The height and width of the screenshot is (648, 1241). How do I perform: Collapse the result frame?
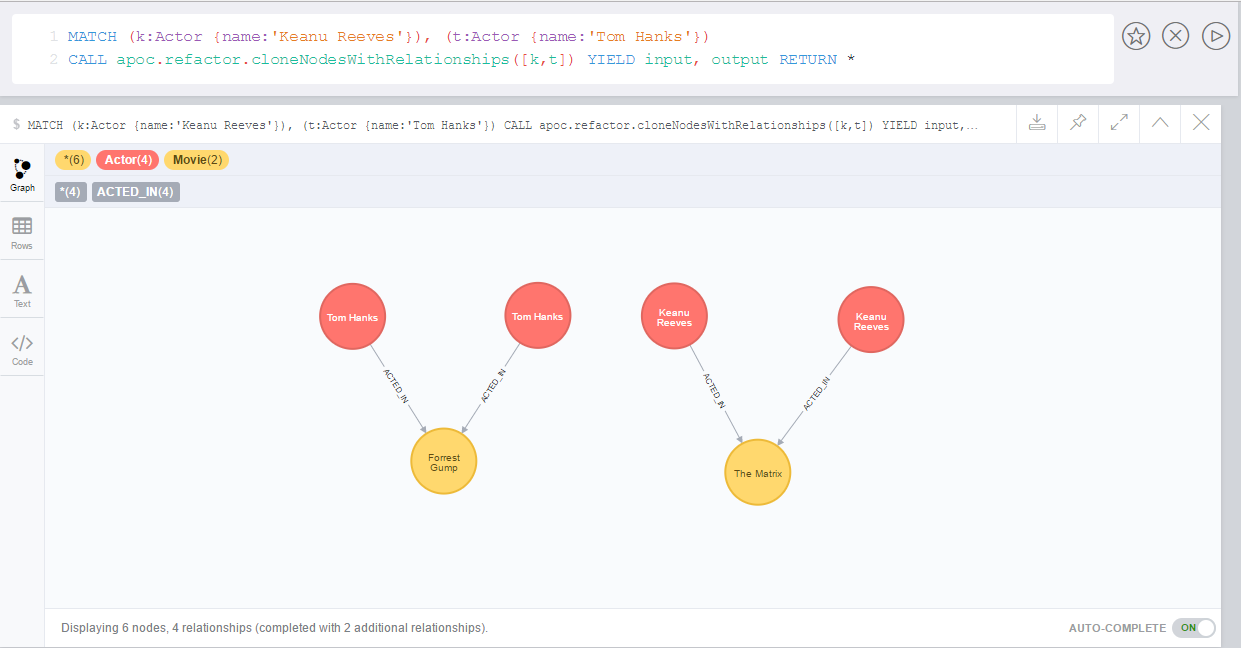click(1159, 123)
